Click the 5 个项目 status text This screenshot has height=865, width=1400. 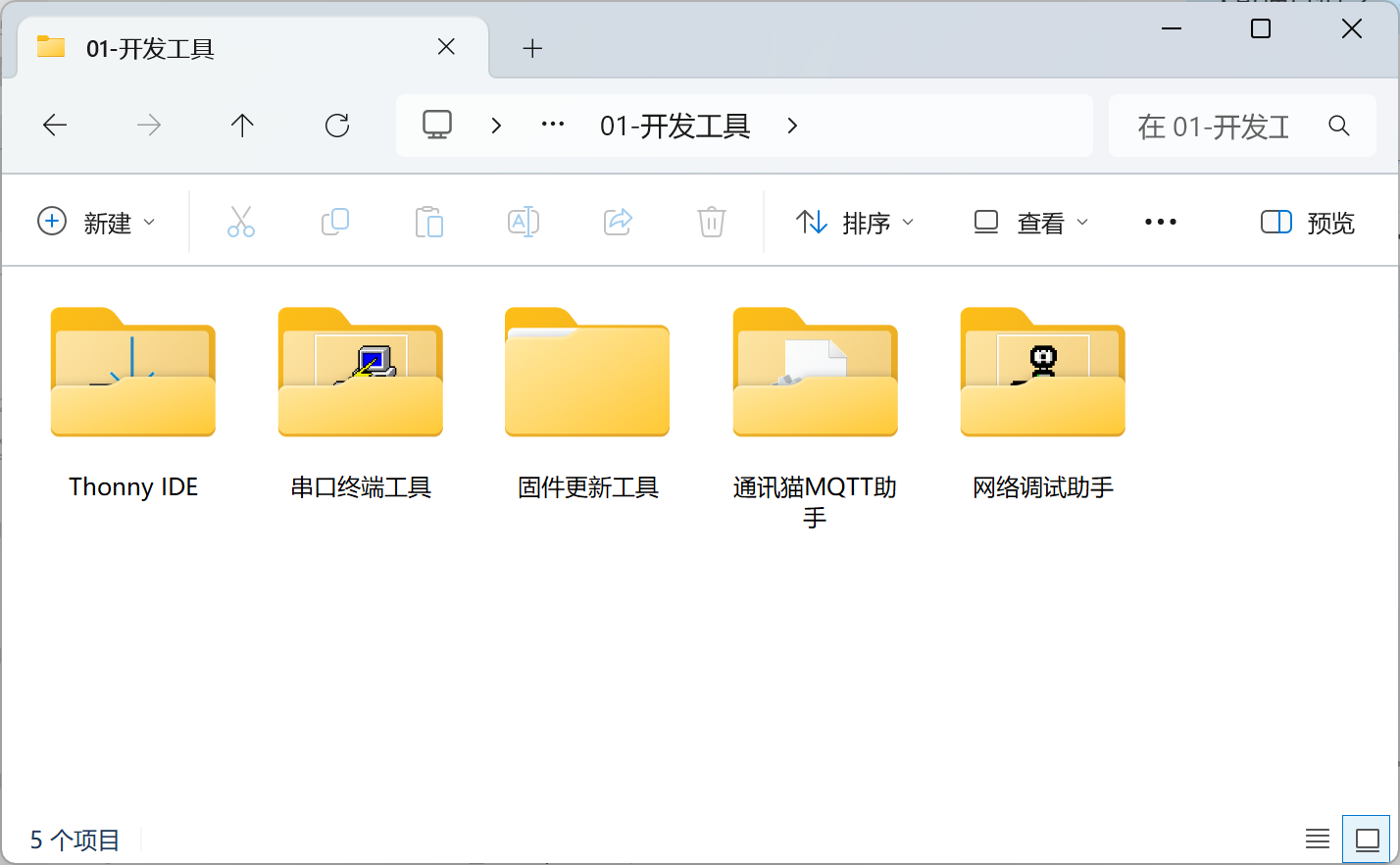[x=75, y=840]
